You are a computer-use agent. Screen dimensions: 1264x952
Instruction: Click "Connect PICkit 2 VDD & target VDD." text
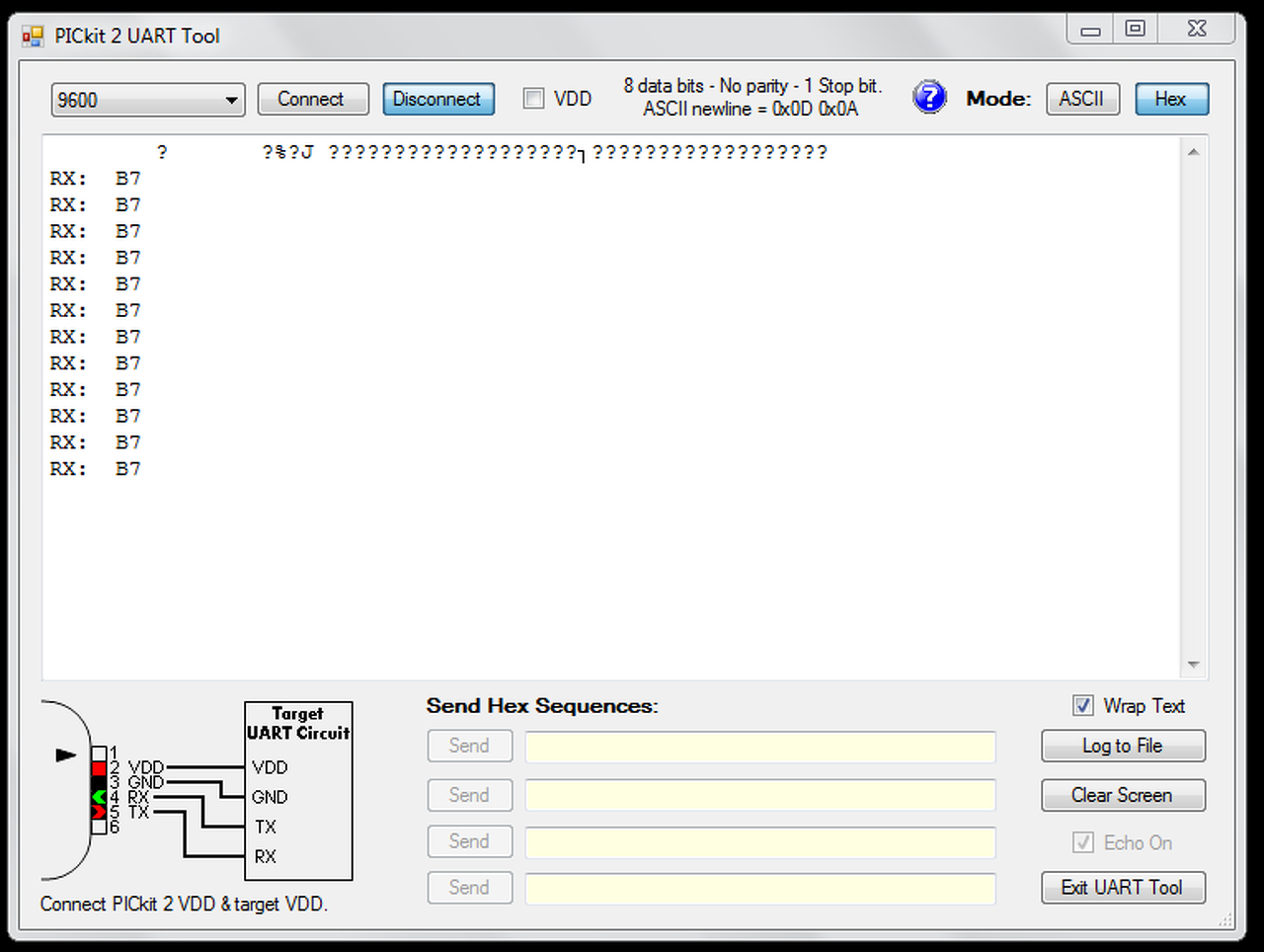pyautogui.click(x=184, y=904)
